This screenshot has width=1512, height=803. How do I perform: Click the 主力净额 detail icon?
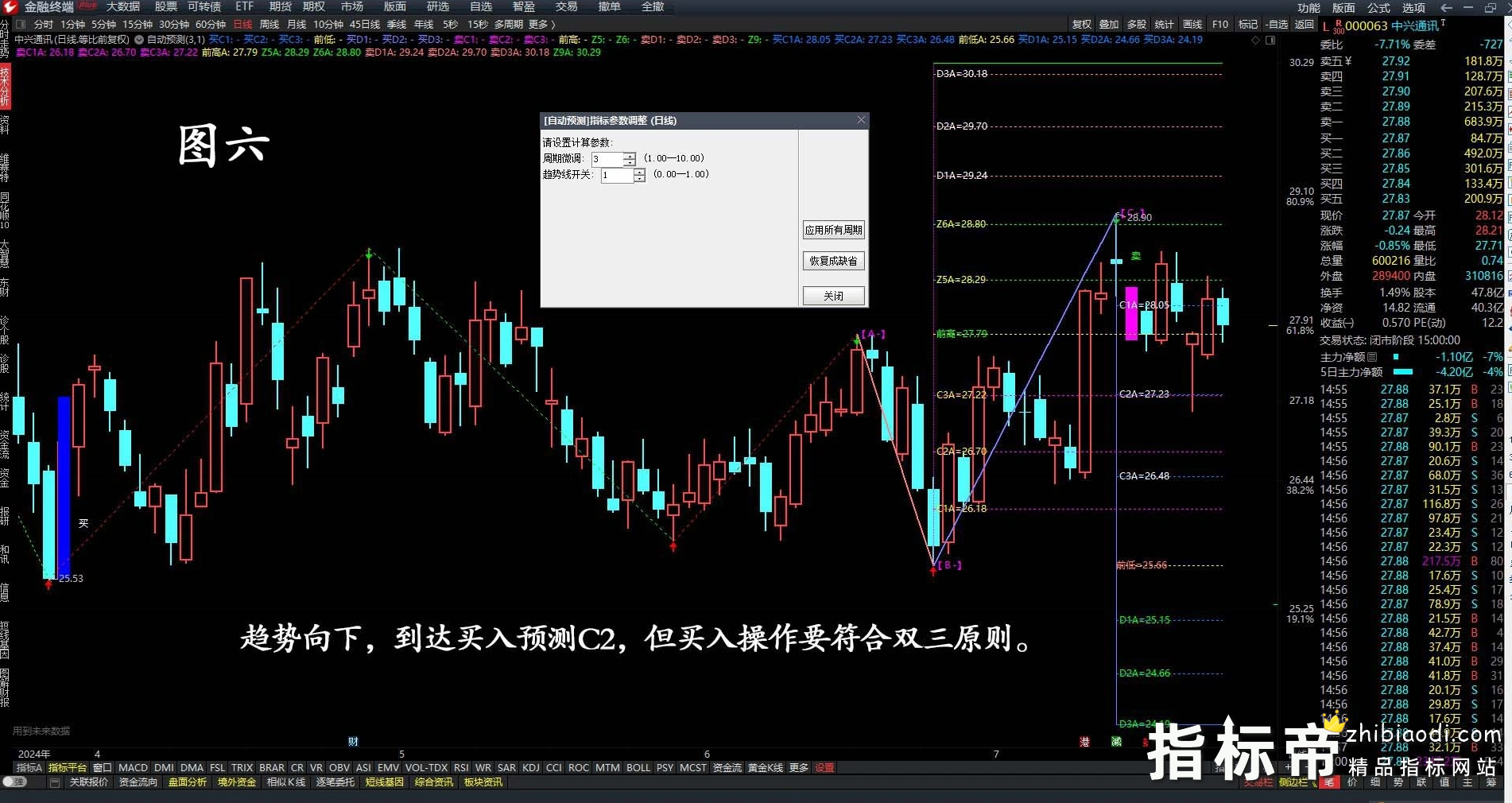pos(1372,358)
